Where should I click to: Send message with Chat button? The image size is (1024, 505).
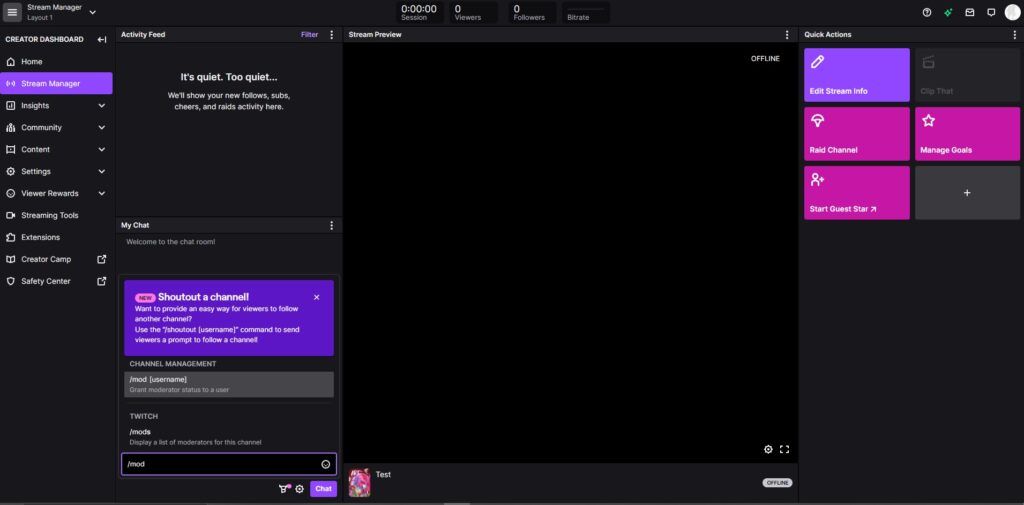[323, 489]
